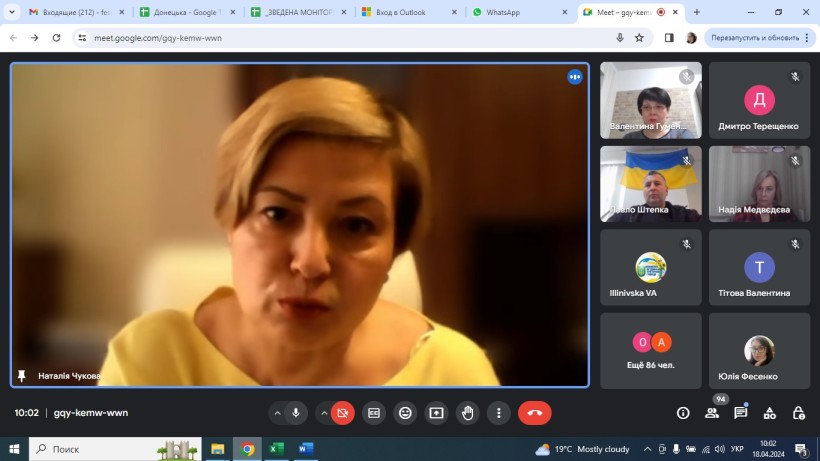Open meeting details info icon
Viewport: 820px width, 461px height.
pyautogui.click(x=683, y=413)
